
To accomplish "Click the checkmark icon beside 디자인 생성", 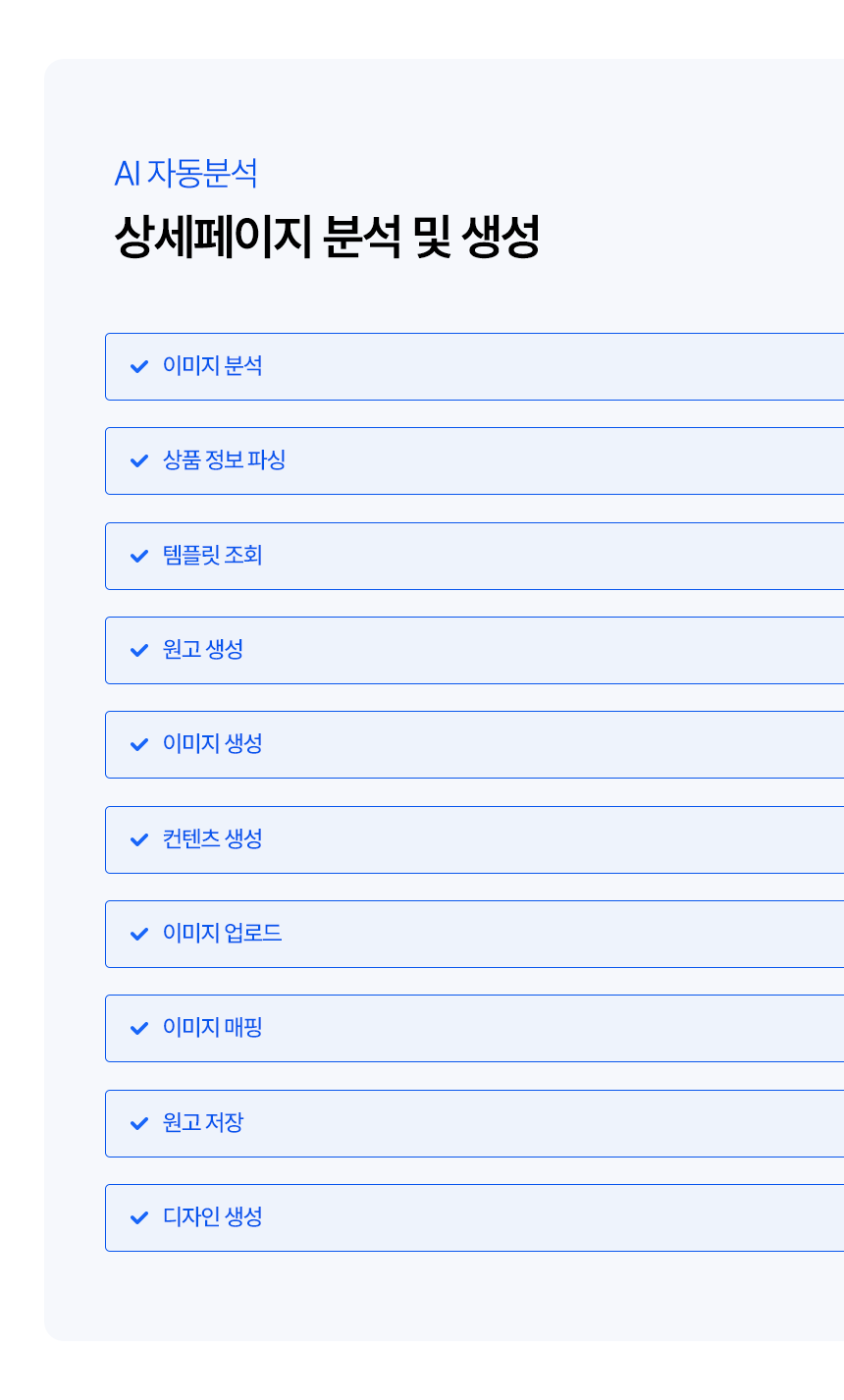I will [139, 1217].
